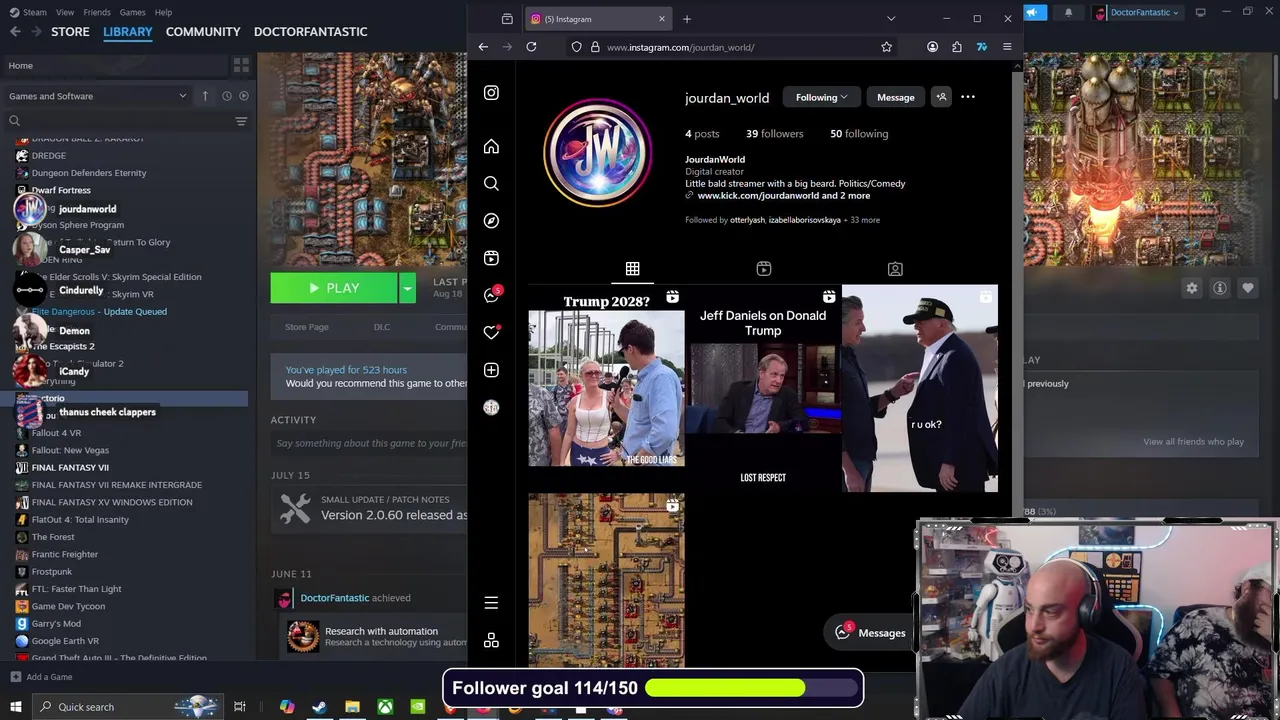The height and width of the screenshot is (720, 1280).
Task: Click the Message button on profile
Action: click(895, 97)
